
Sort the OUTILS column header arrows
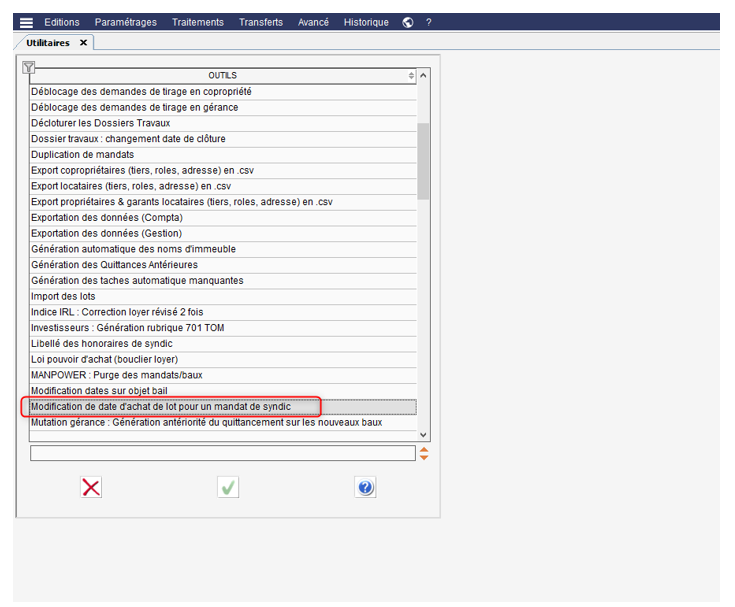click(411, 76)
